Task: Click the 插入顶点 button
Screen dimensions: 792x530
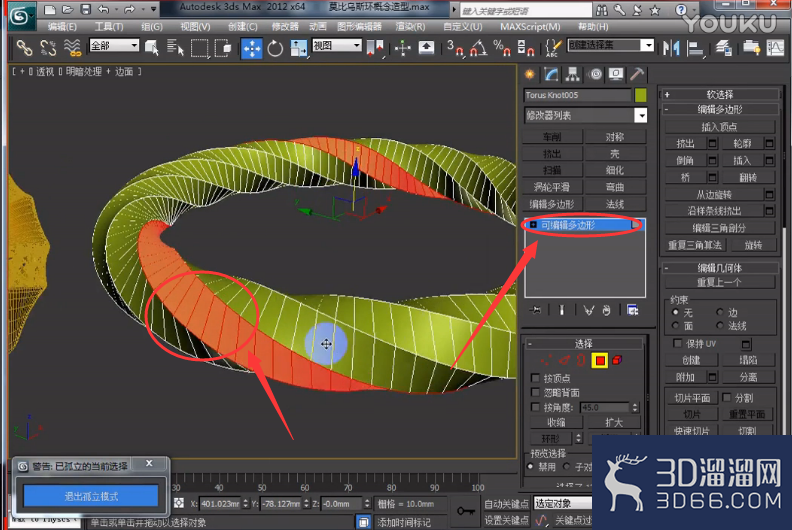Action: pyautogui.click(x=719, y=126)
